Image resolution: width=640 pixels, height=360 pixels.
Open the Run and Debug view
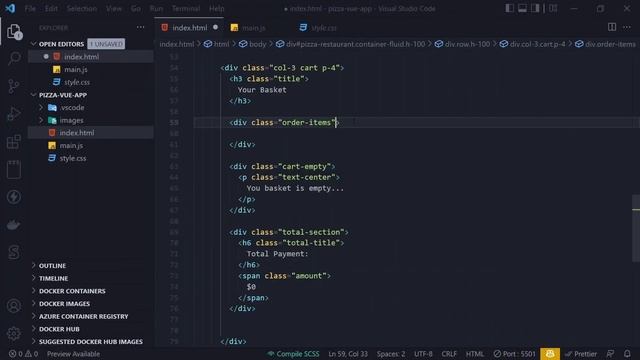tap(14, 114)
